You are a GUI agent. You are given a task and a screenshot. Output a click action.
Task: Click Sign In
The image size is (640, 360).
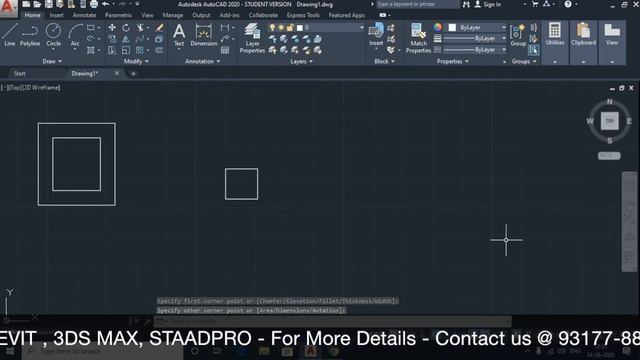coord(488,4)
